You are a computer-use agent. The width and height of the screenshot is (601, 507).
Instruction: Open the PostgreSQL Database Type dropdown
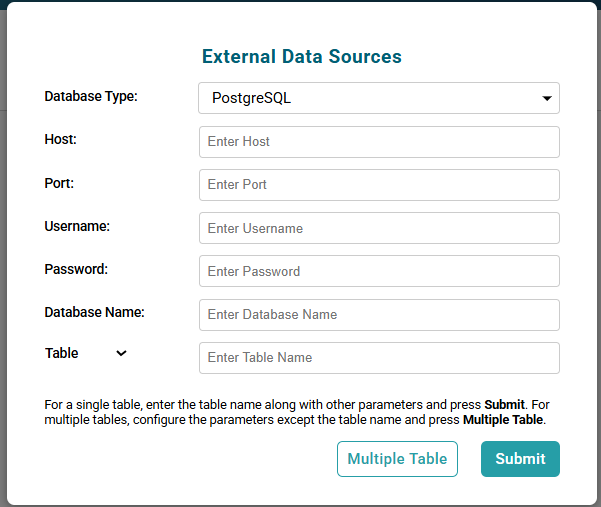[378, 98]
